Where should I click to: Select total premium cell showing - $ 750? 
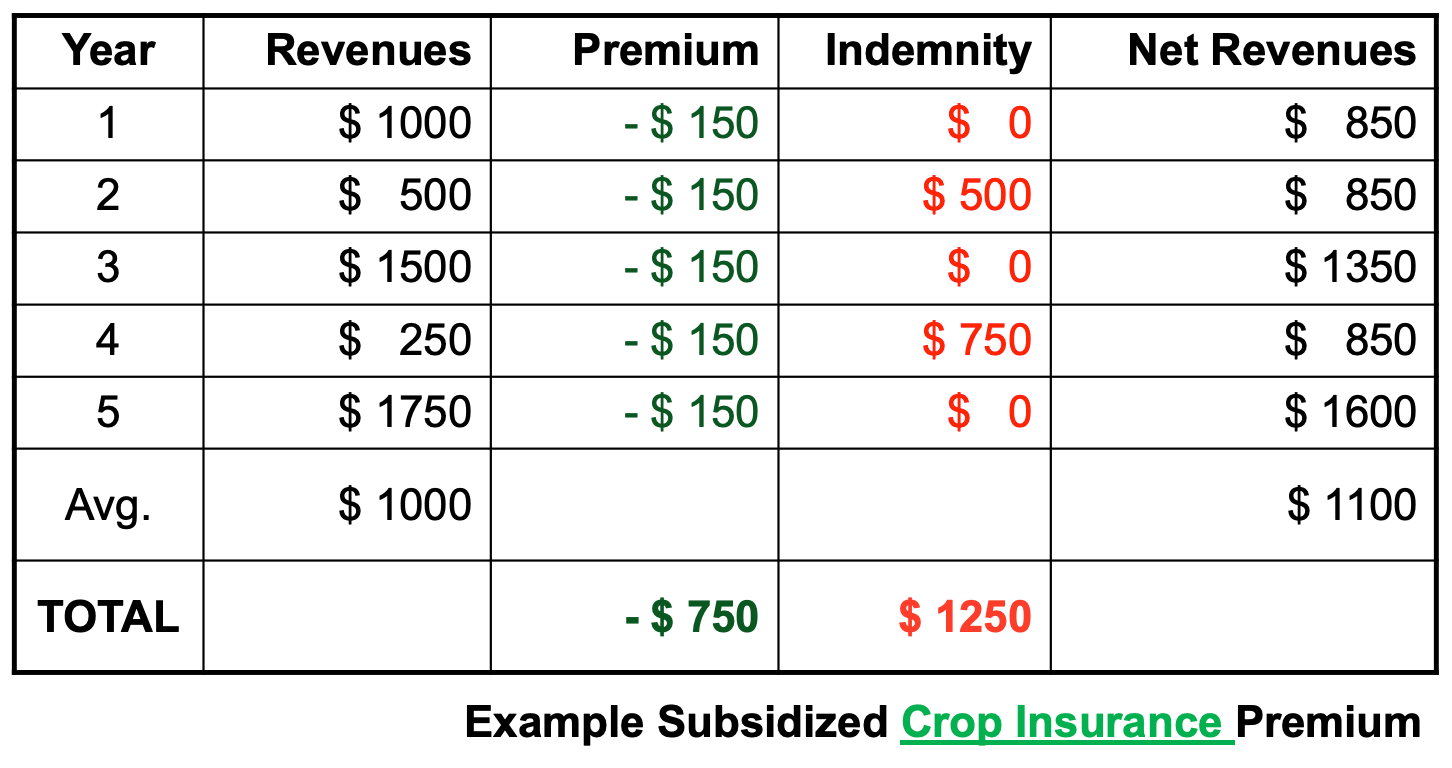pyautogui.click(x=691, y=616)
